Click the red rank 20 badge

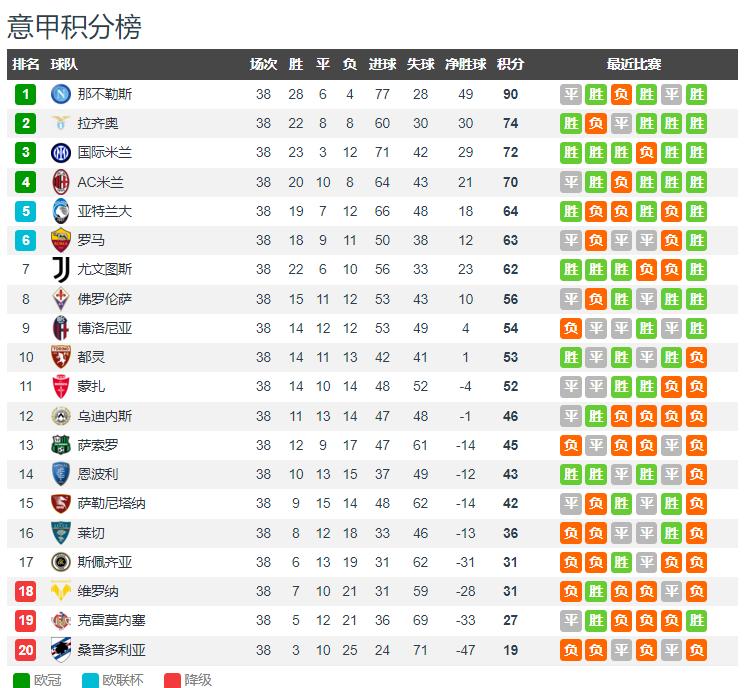point(25,650)
